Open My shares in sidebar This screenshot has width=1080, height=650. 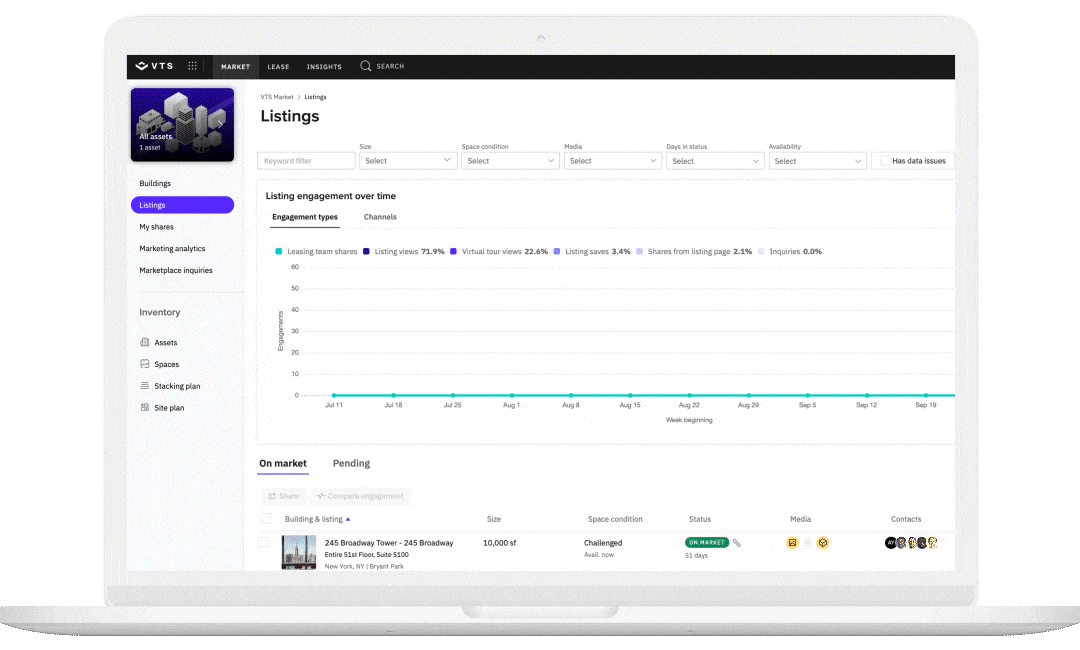point(156,227)
